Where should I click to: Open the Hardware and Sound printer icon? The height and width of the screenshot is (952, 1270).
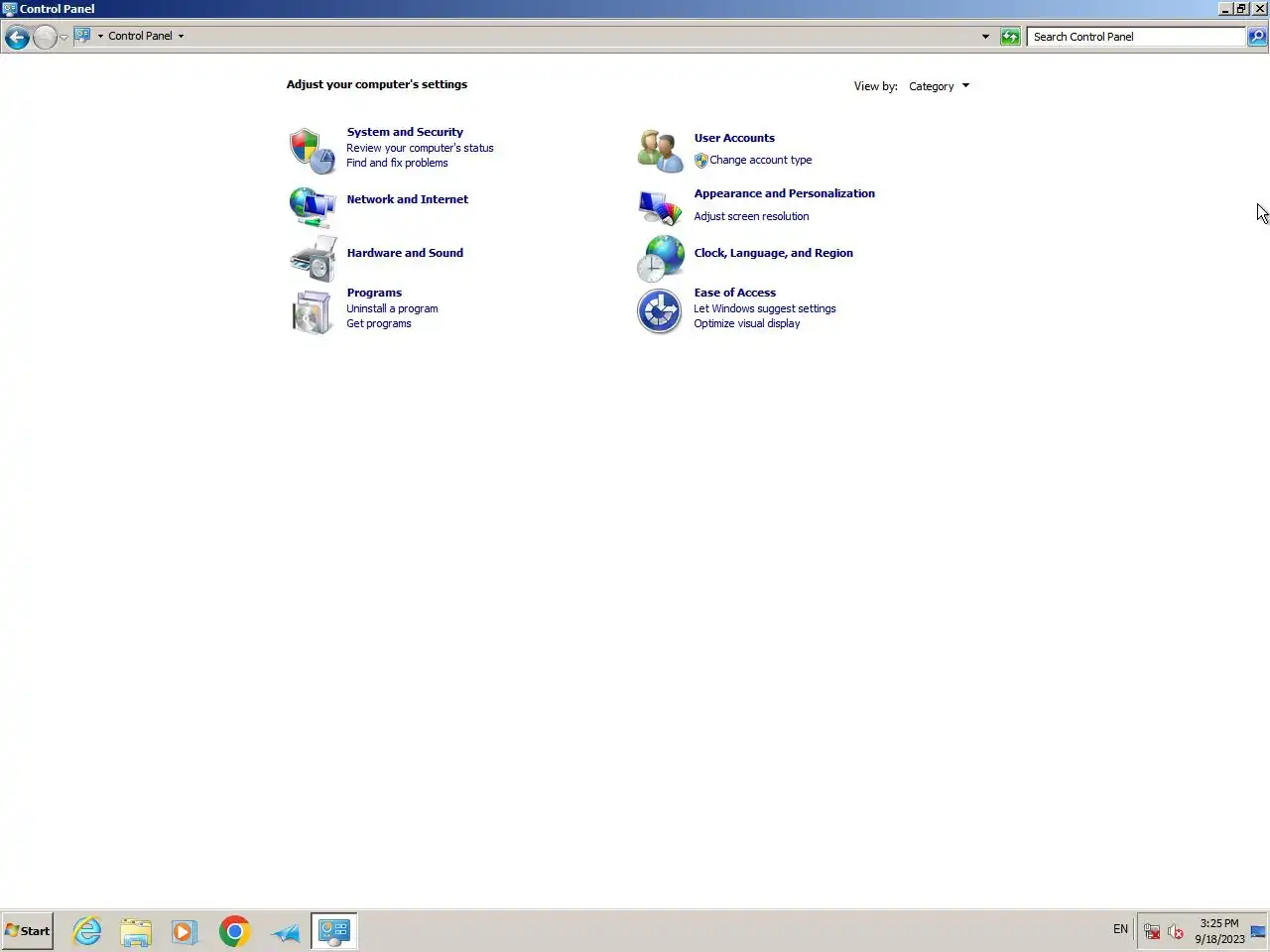coord(313,260)
